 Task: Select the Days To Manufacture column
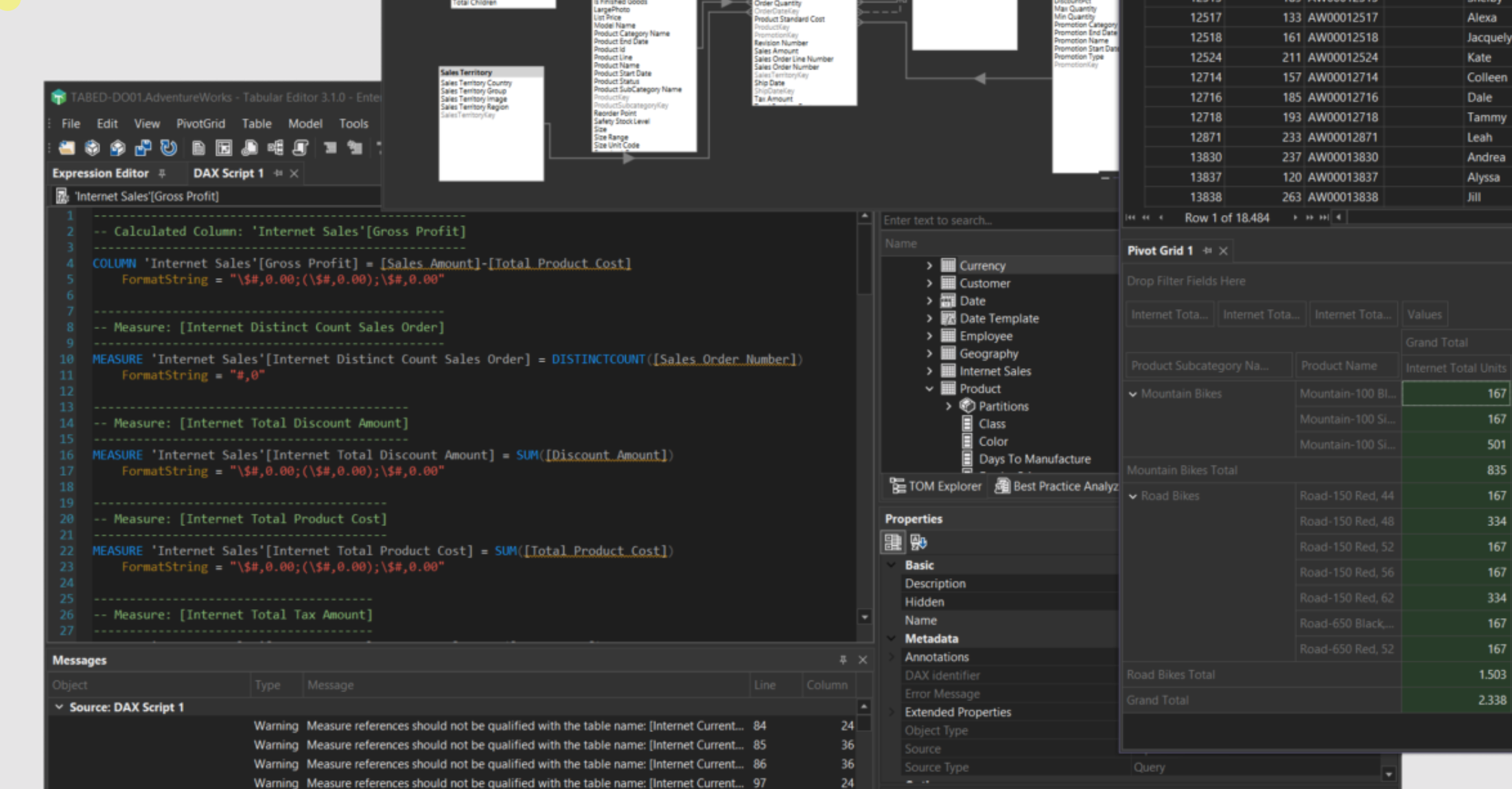[1034, 459]
